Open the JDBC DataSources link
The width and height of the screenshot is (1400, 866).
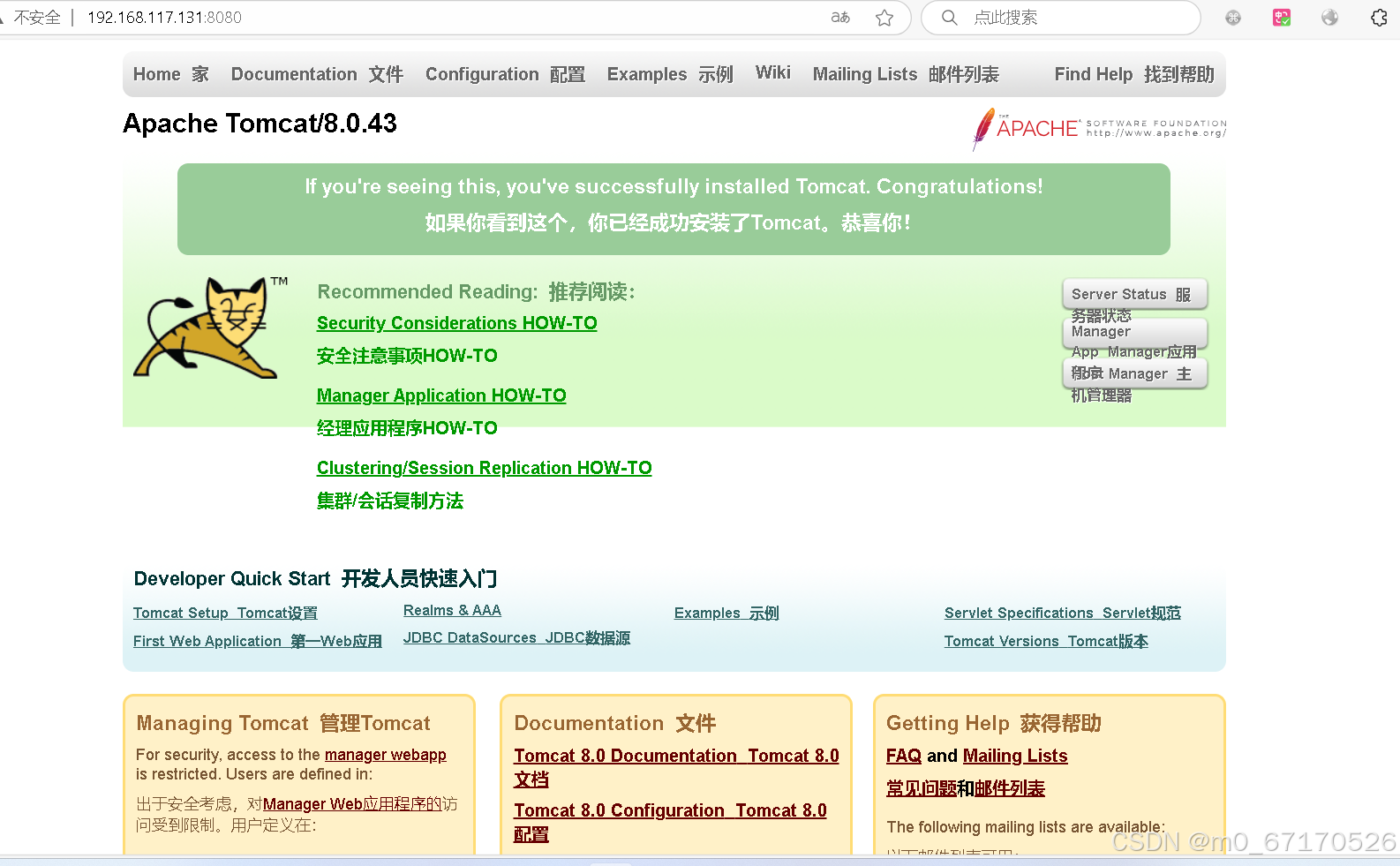click(x=516, y=637)
